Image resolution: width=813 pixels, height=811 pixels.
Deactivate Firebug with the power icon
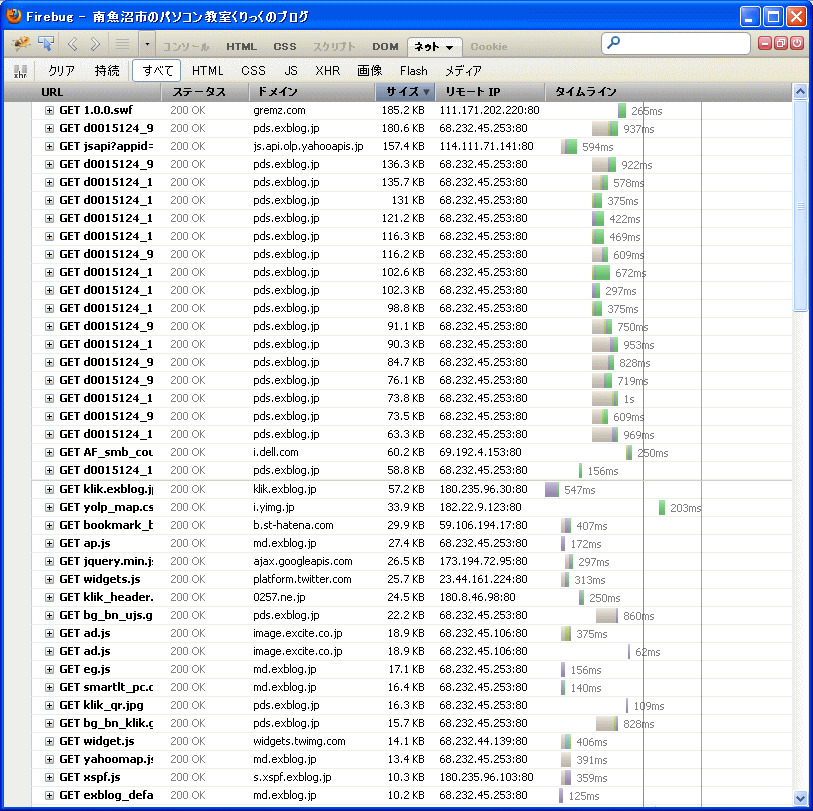[797, 44]
